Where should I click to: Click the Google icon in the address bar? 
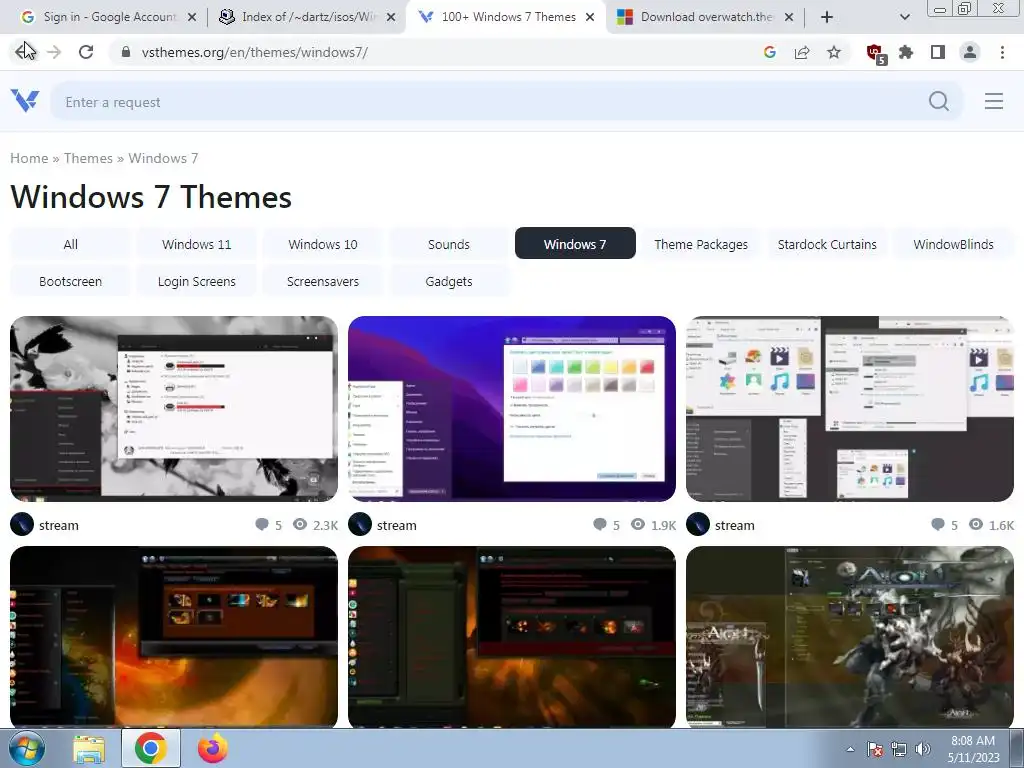pos(769,52)
